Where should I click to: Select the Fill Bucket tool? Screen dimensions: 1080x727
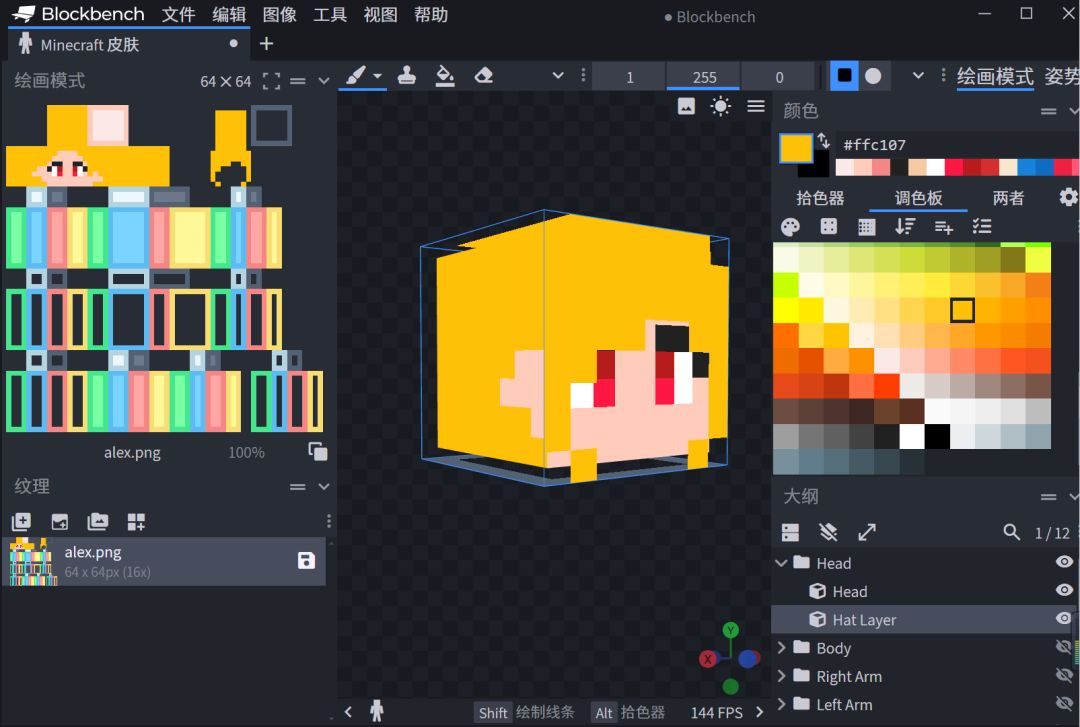pos(445,76)
